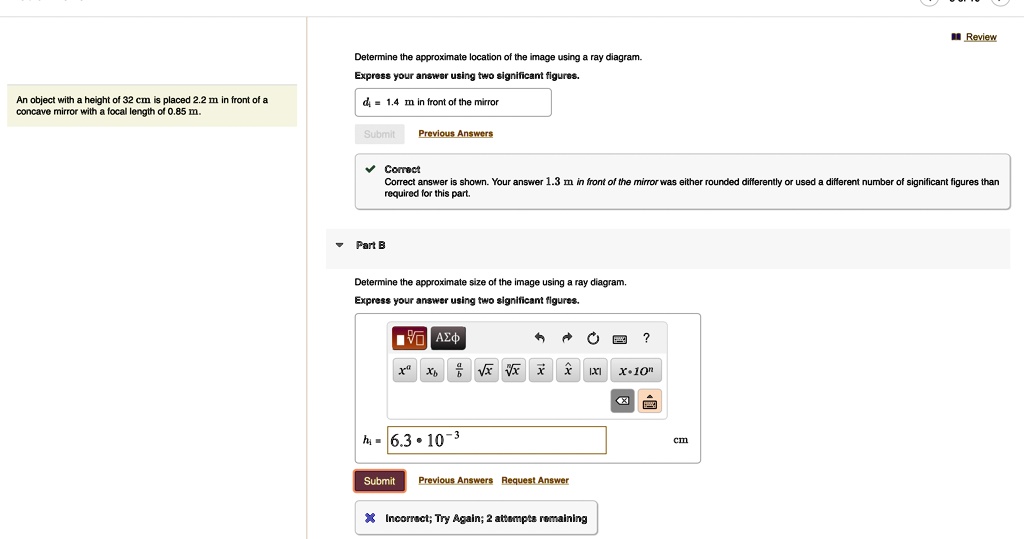Insert a fraction template

[459, 371]
